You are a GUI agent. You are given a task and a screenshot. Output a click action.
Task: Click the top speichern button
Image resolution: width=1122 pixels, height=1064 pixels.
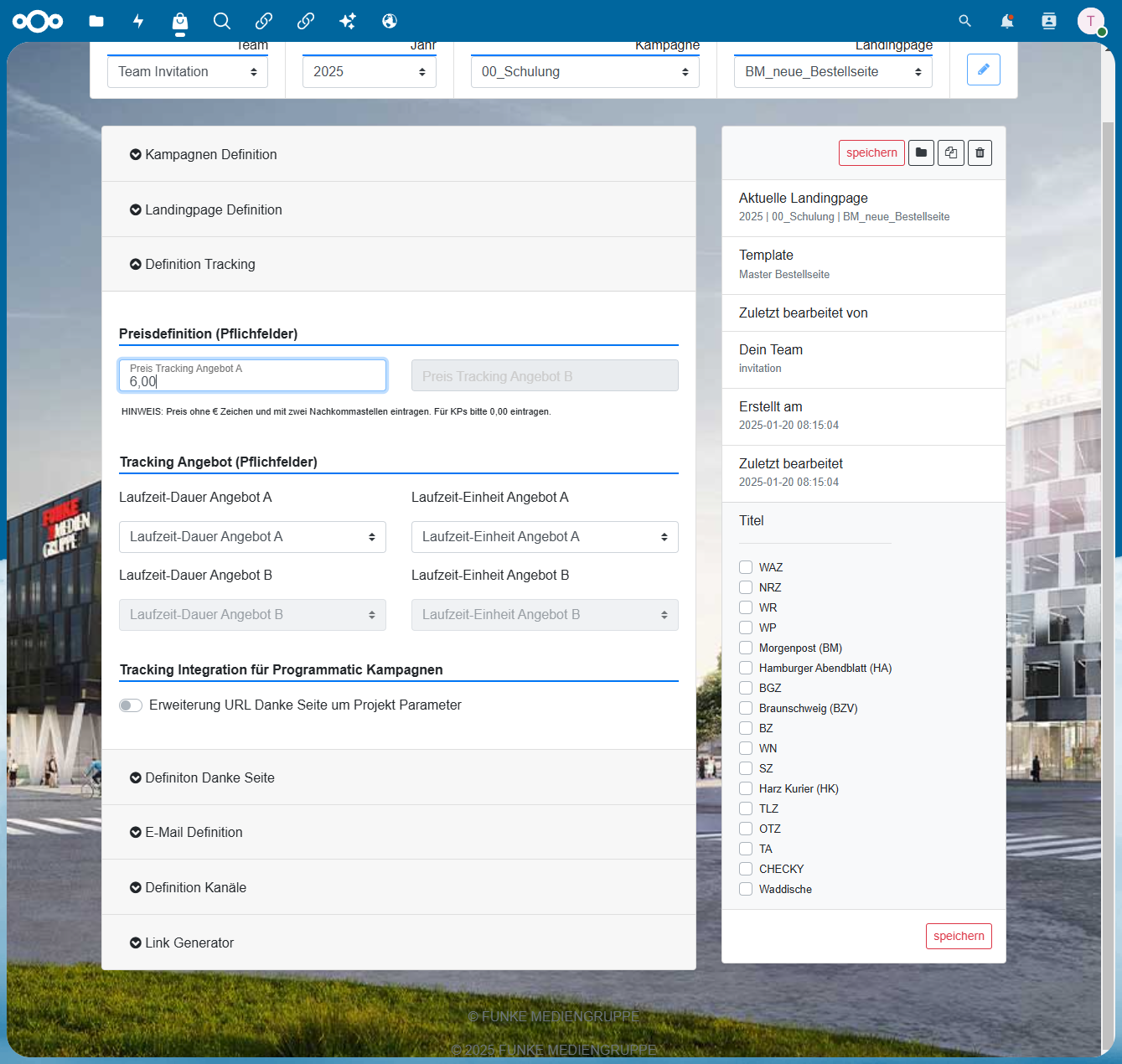click(871, 152)
